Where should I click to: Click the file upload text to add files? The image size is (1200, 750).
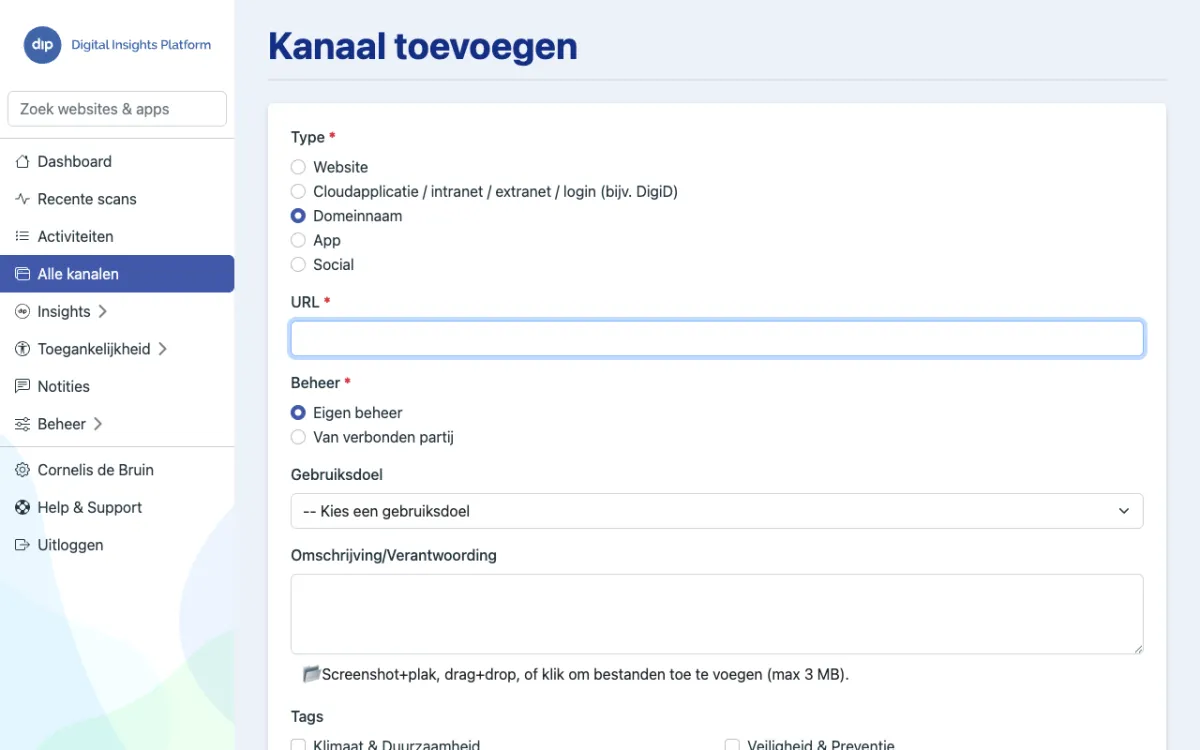[x=585, y=674]
